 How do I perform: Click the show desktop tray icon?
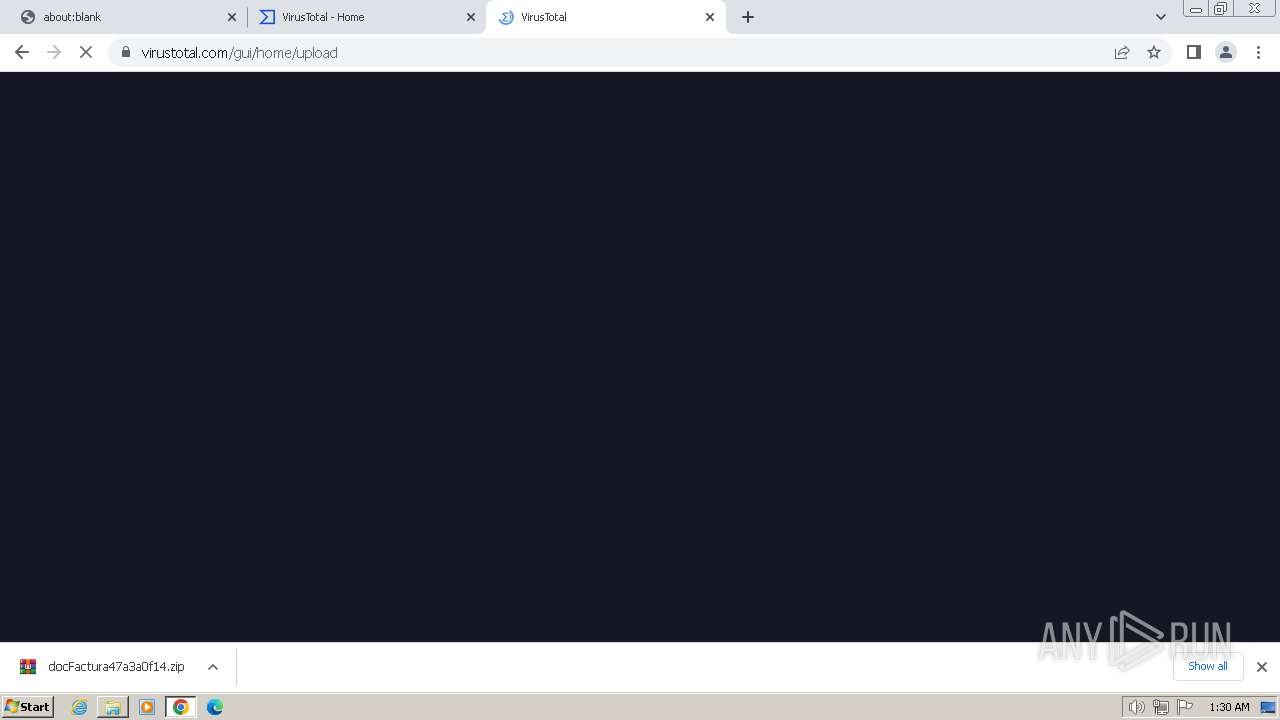(1268, 707)
